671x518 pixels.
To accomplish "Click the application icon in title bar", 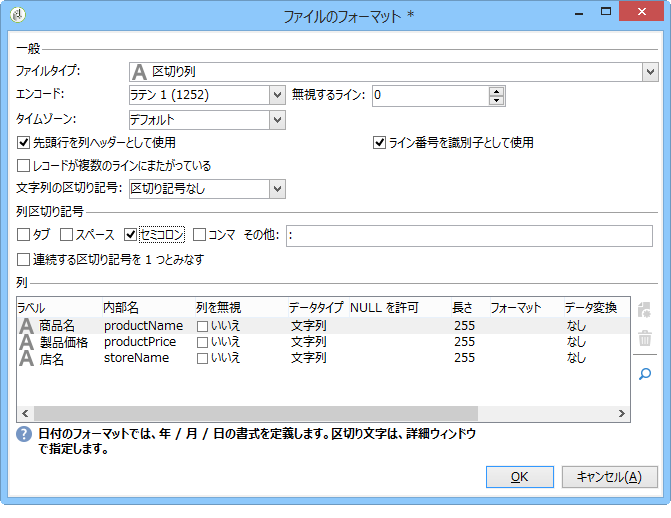I will pyautogui.click(x=18, y=15).
